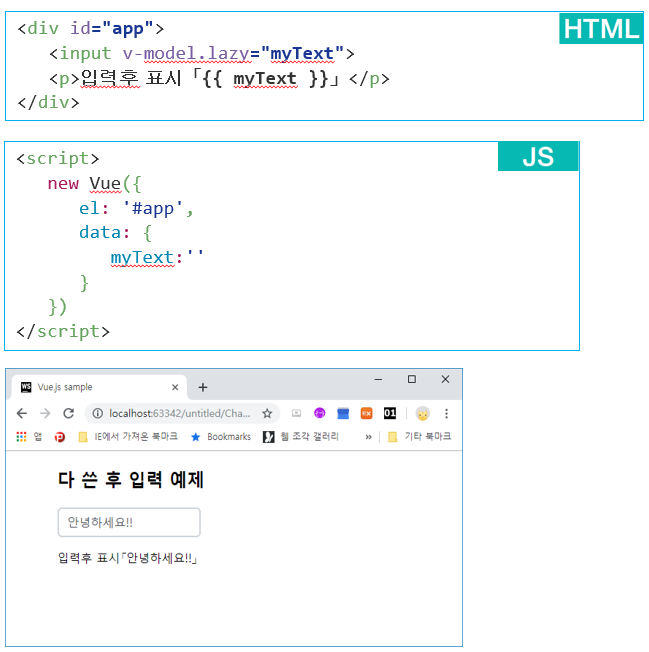The image size is (649, 652).
Task: Open Chrome three-dot menu
Action: pos(446,413)
